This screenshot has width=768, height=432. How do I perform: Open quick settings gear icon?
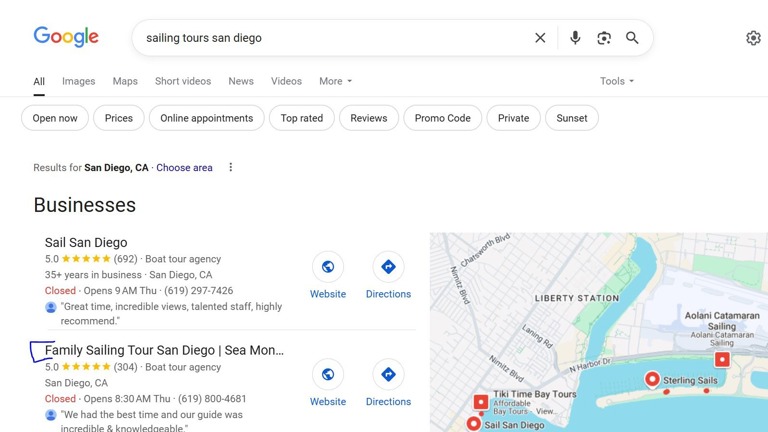click(753, 38)
